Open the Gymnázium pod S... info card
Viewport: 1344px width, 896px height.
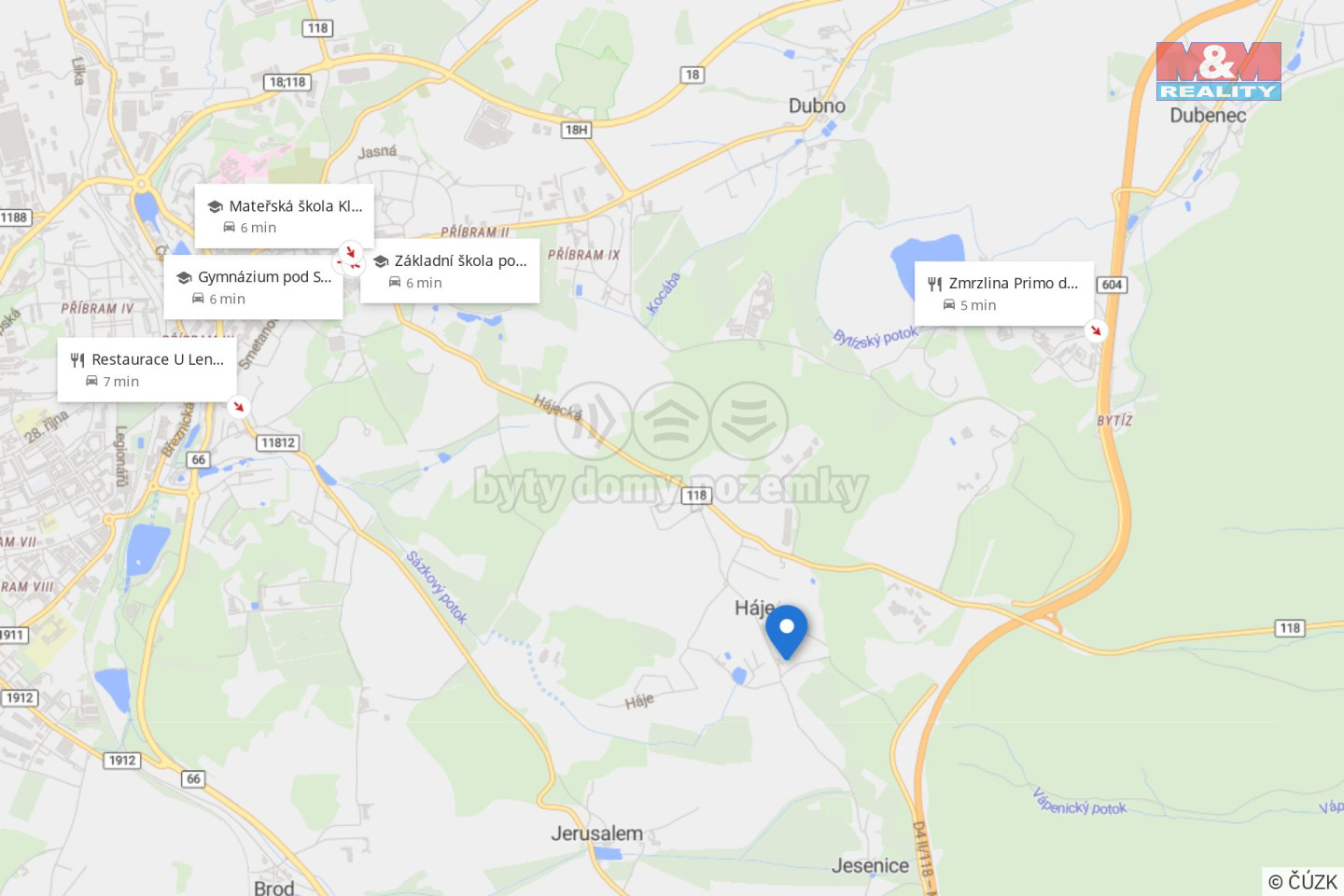pos(254,287)
